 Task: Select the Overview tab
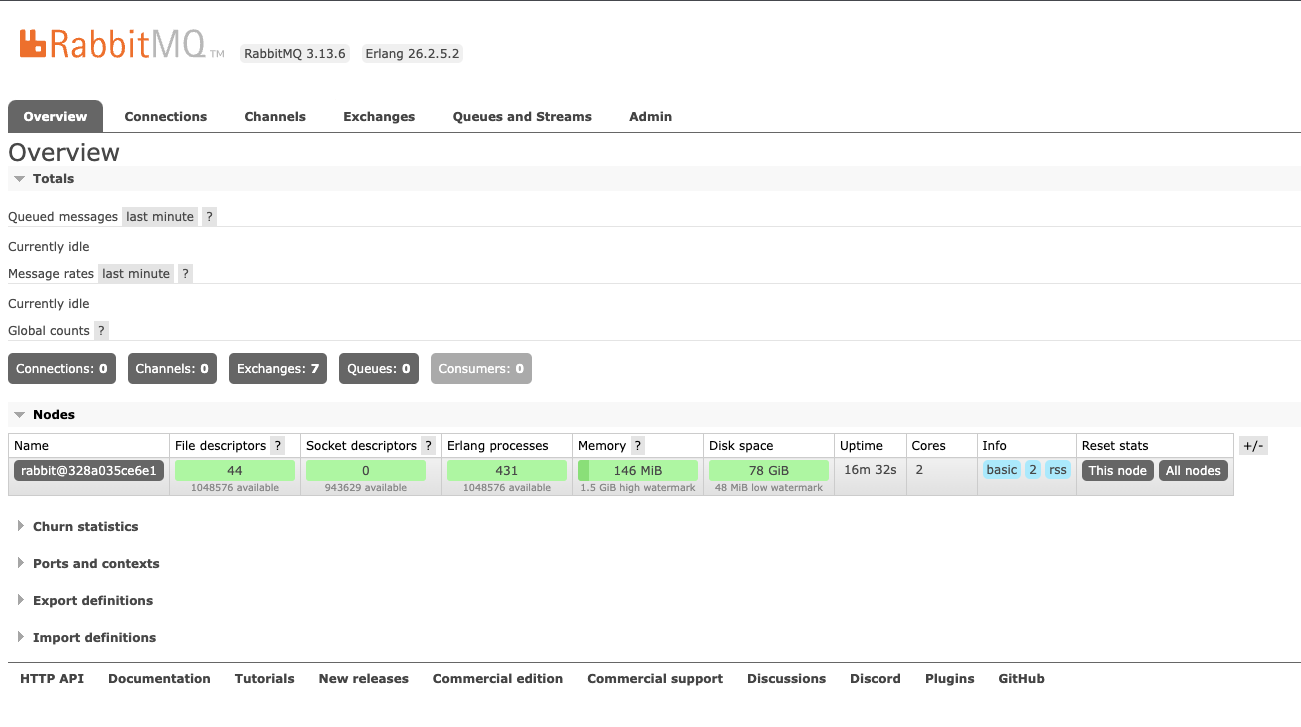[x=55, y=116]
